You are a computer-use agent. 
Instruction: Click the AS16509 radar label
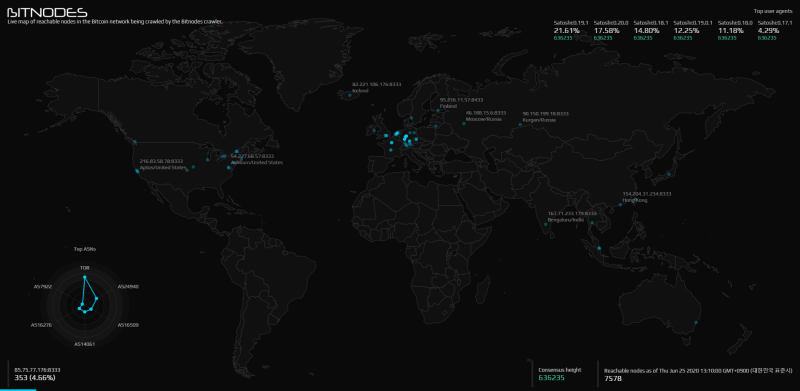(x=128, y=325)
